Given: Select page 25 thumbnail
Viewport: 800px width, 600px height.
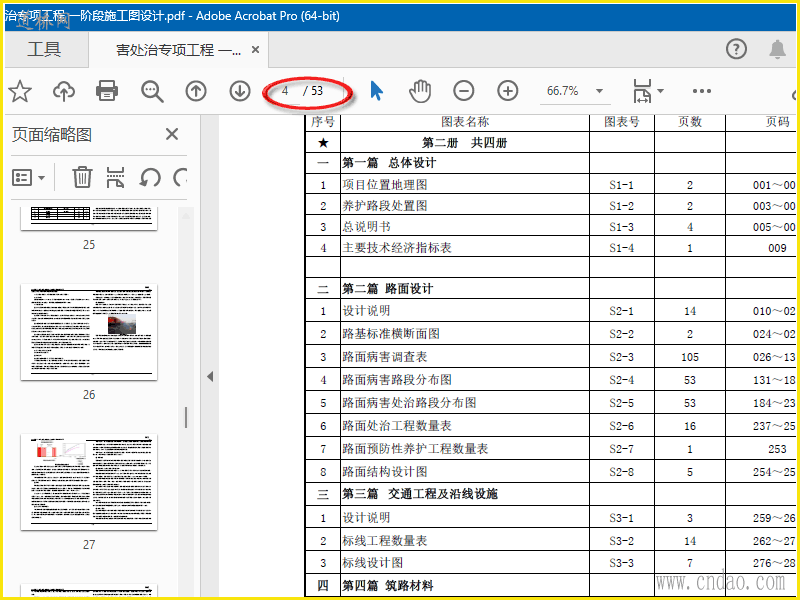Looking at the screenshot, I should pyautogui.click(x=89, y=218).
